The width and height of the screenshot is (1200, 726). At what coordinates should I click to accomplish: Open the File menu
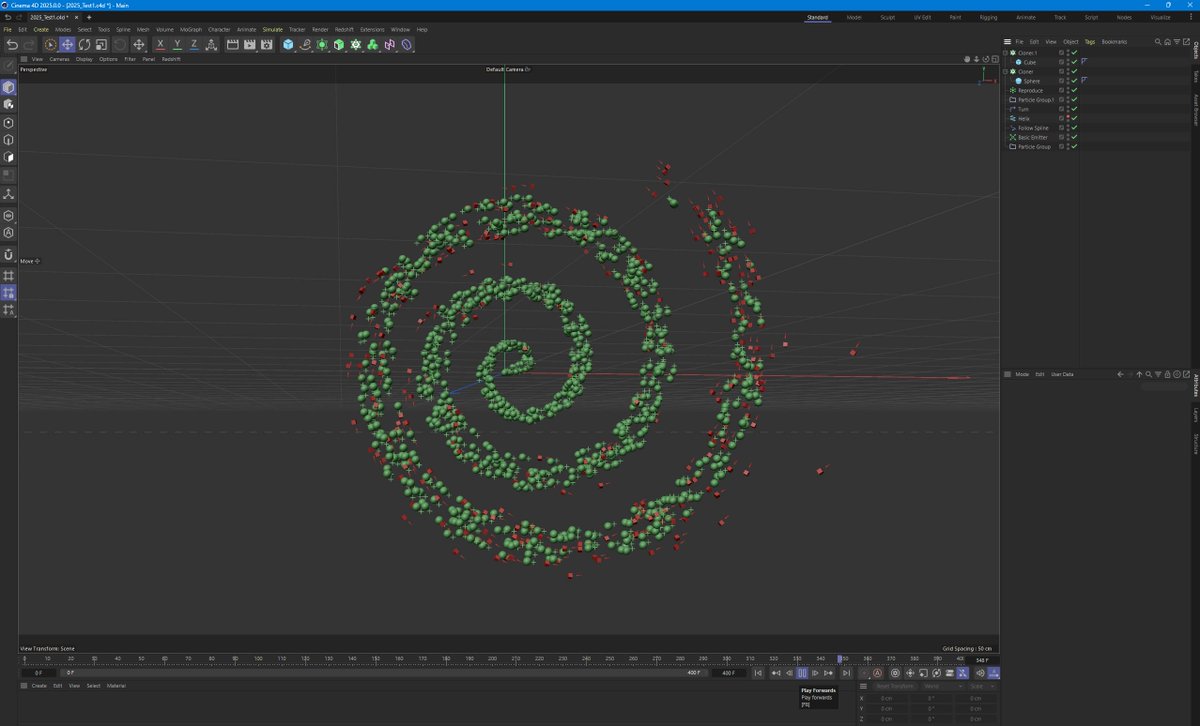(8, 30)
